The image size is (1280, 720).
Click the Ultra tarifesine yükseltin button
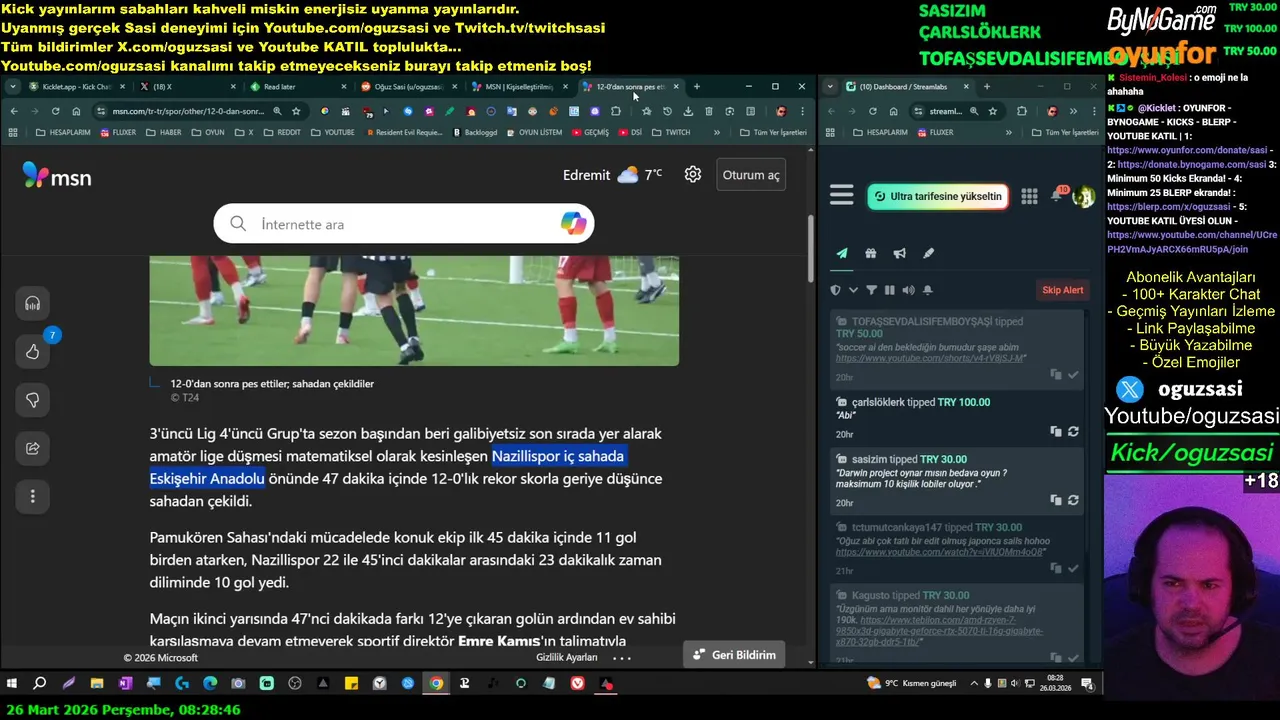pos(937,196)
